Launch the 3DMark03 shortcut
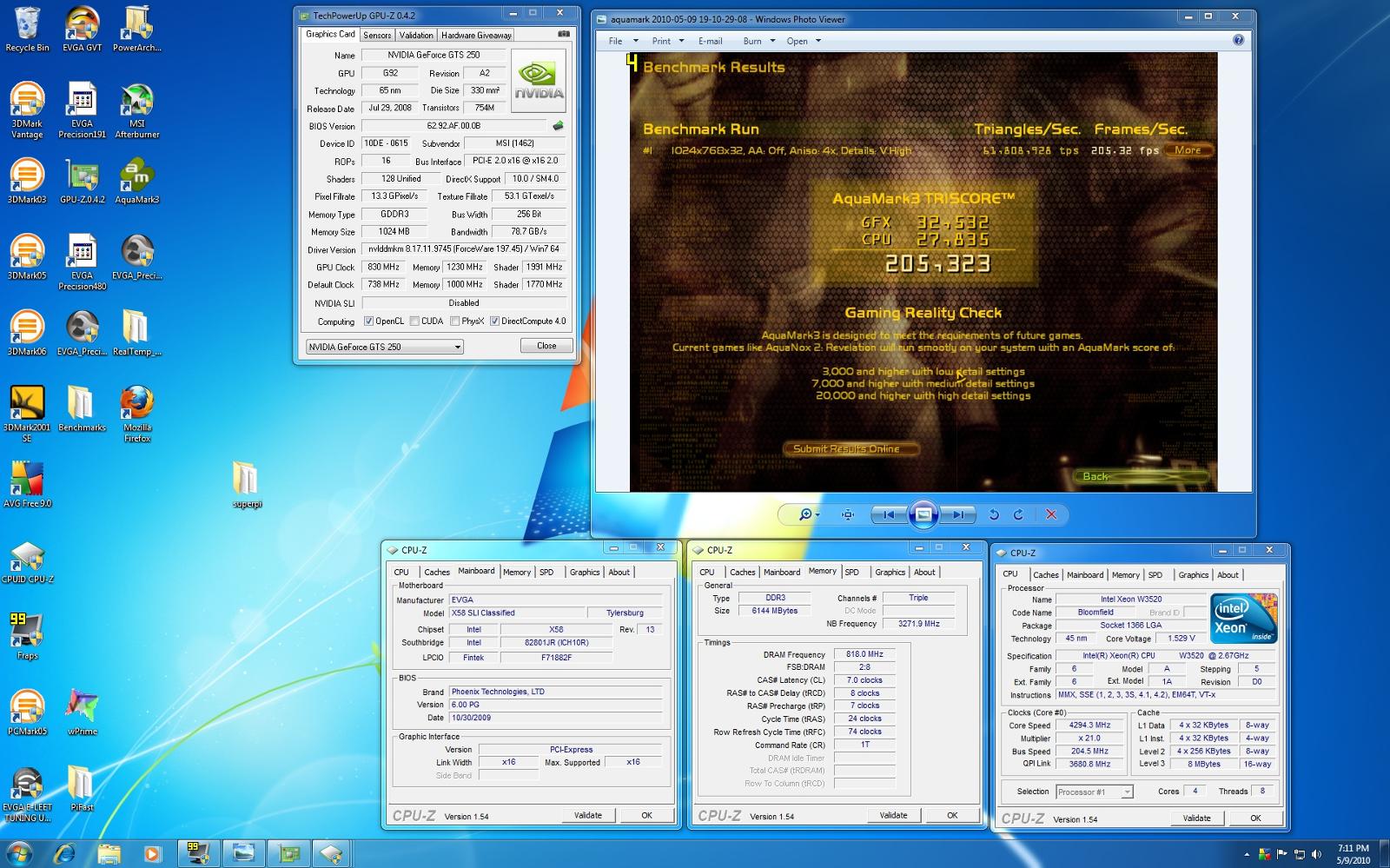Screen dimensions: 1390x868 point(27,181)
